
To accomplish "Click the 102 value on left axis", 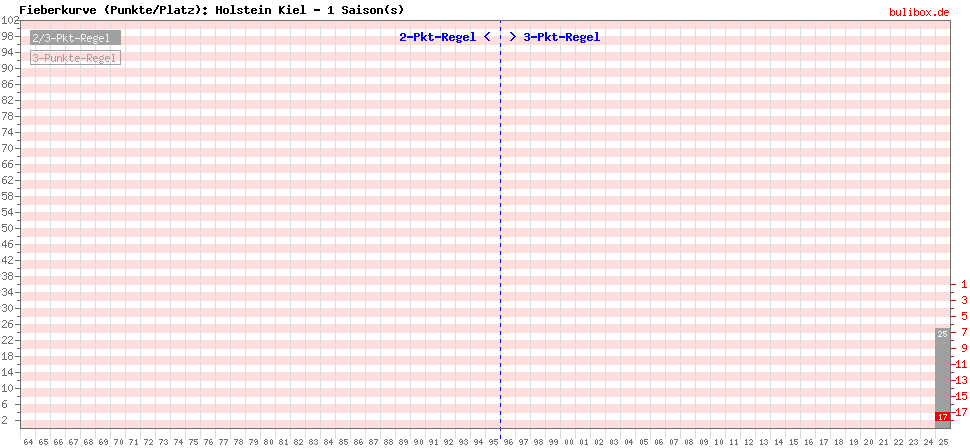I will pos(10,21).
